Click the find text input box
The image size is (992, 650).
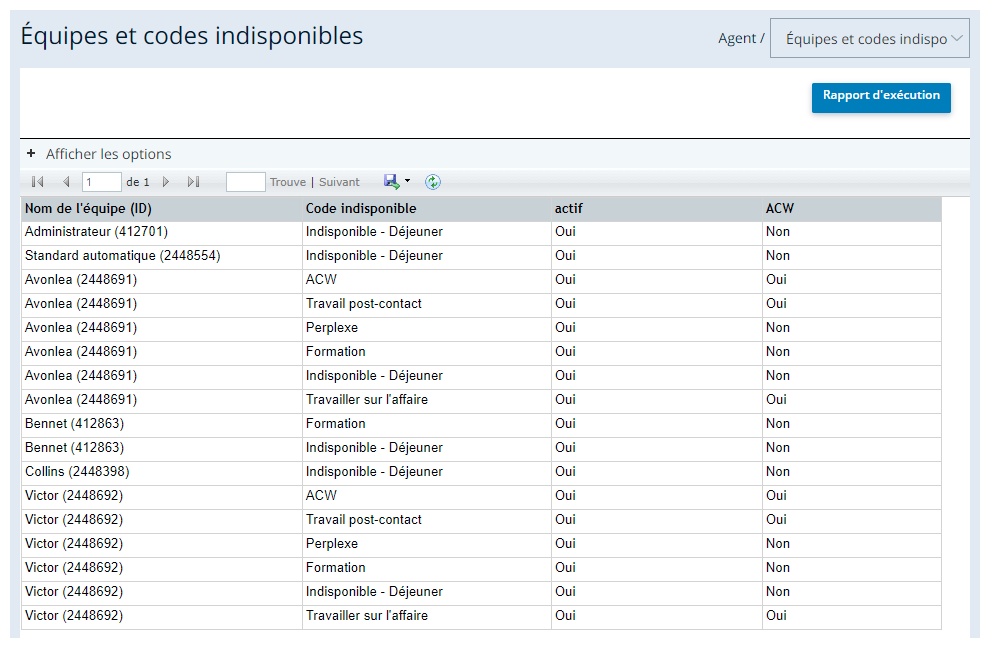pyautogui.click(x=245, y=182)
